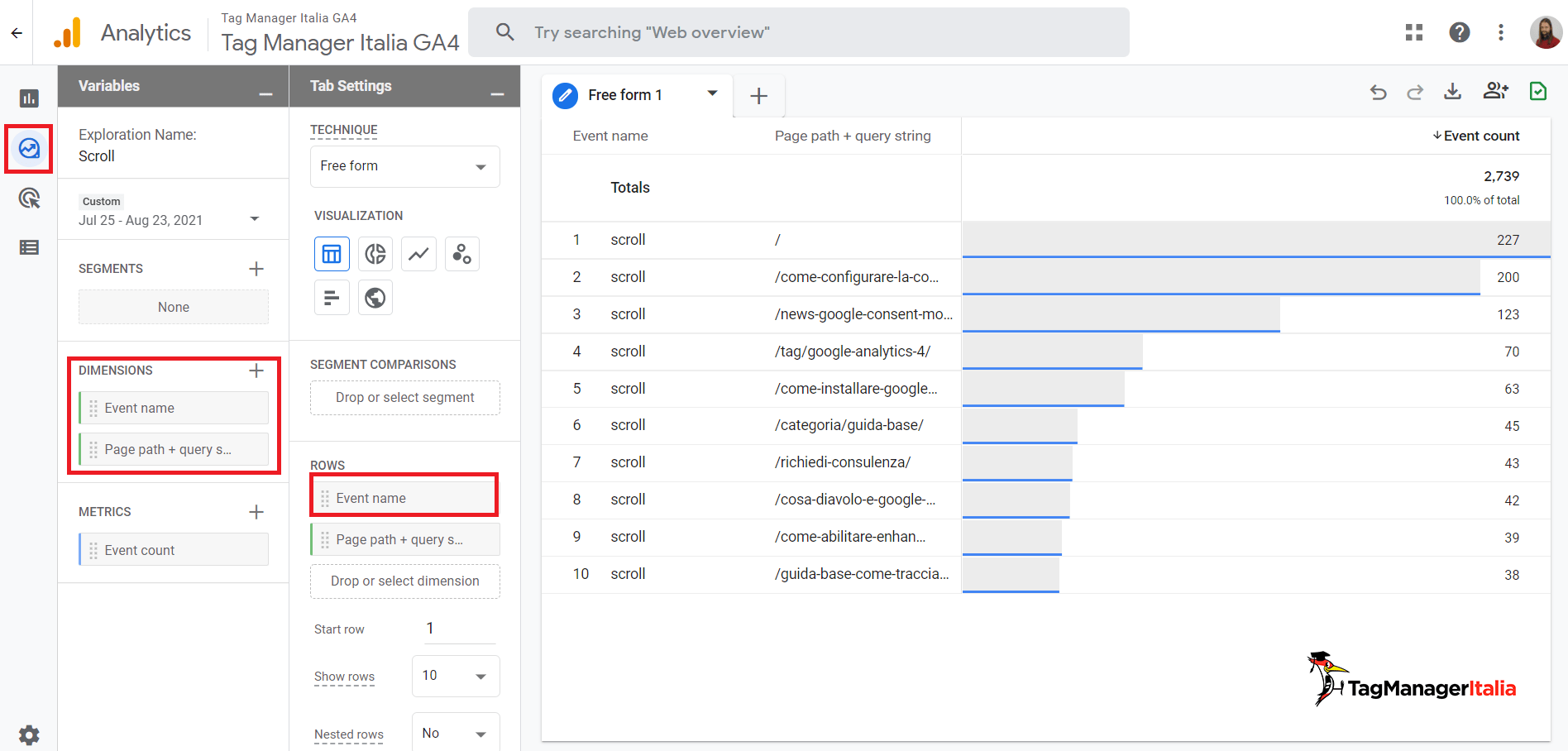Click the /guida-base-come-traccia... cell
This screenshot has height=751, width=1568.
coord(862,574)
